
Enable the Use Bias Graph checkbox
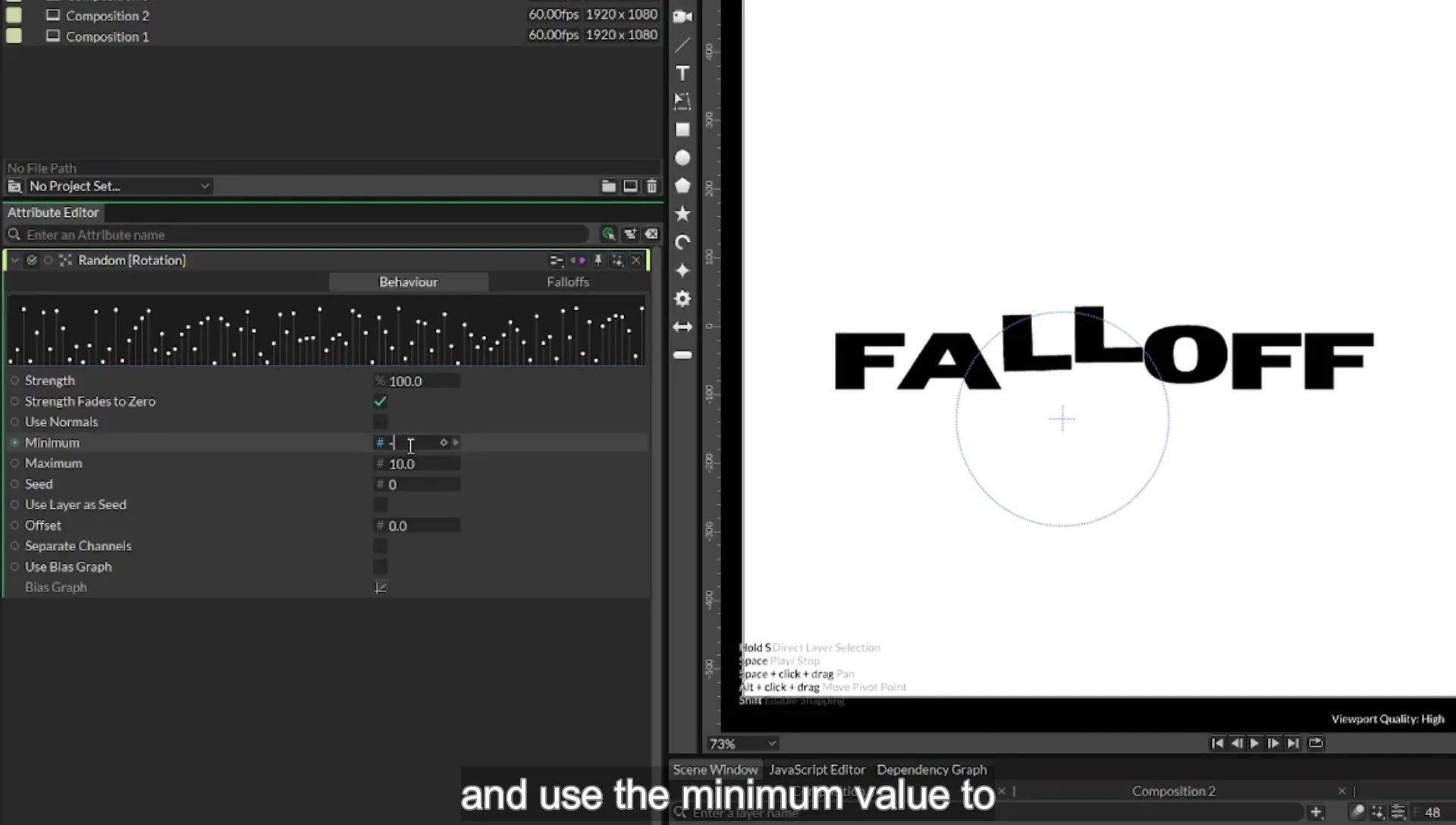tap(381, 566)
